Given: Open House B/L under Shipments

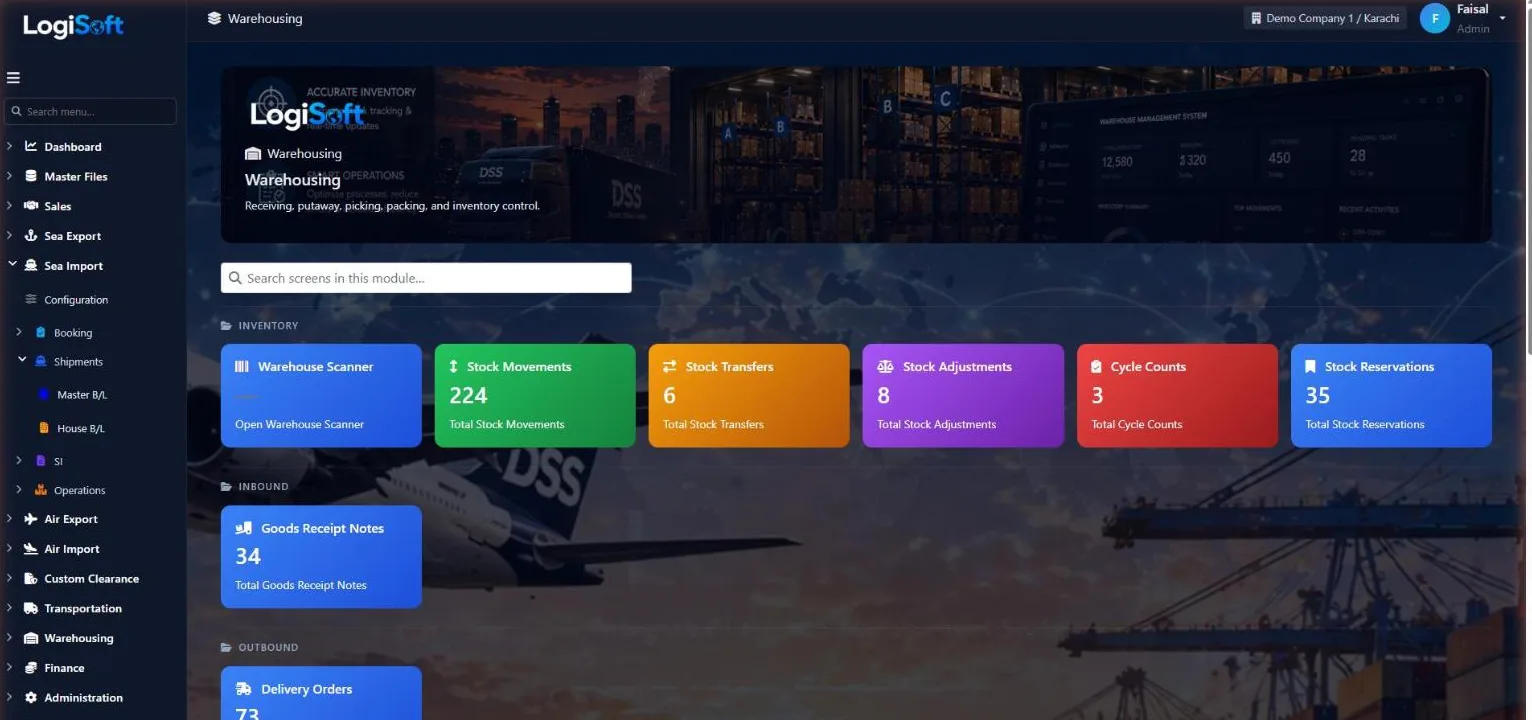Looking at the screenshot, I should pos(80,428).
